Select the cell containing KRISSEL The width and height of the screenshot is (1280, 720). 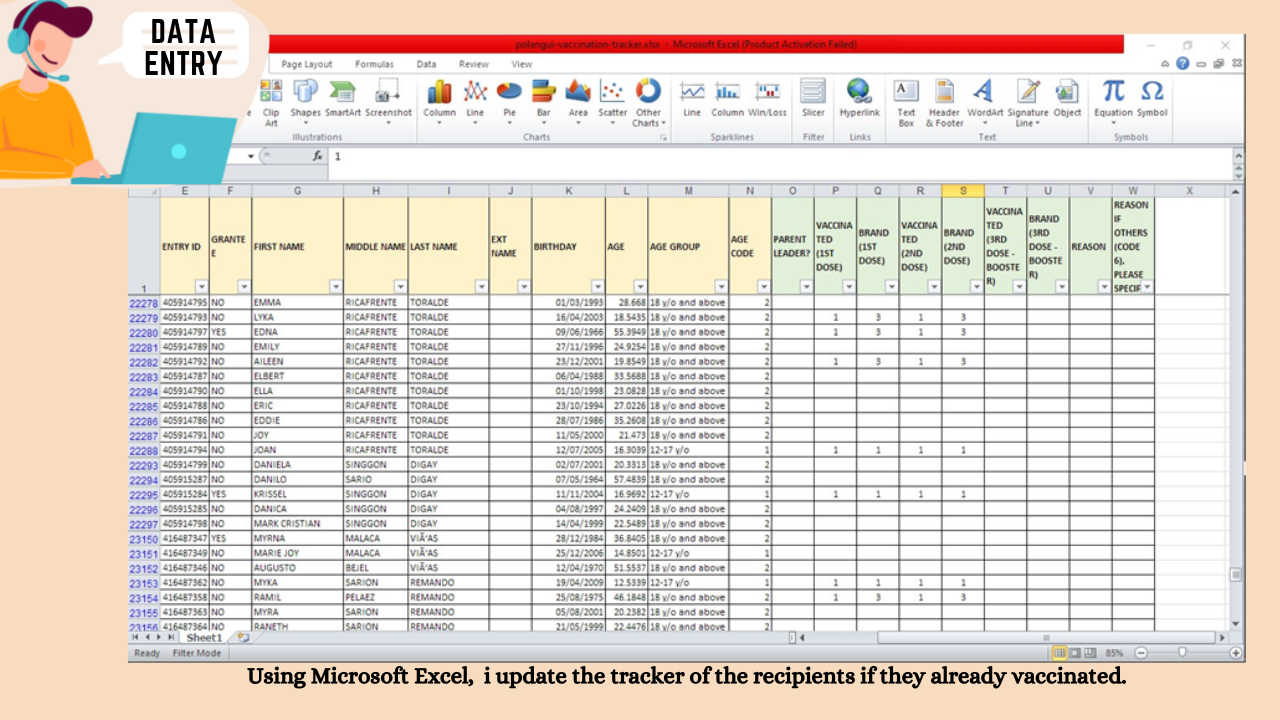(x=297, y=494)
